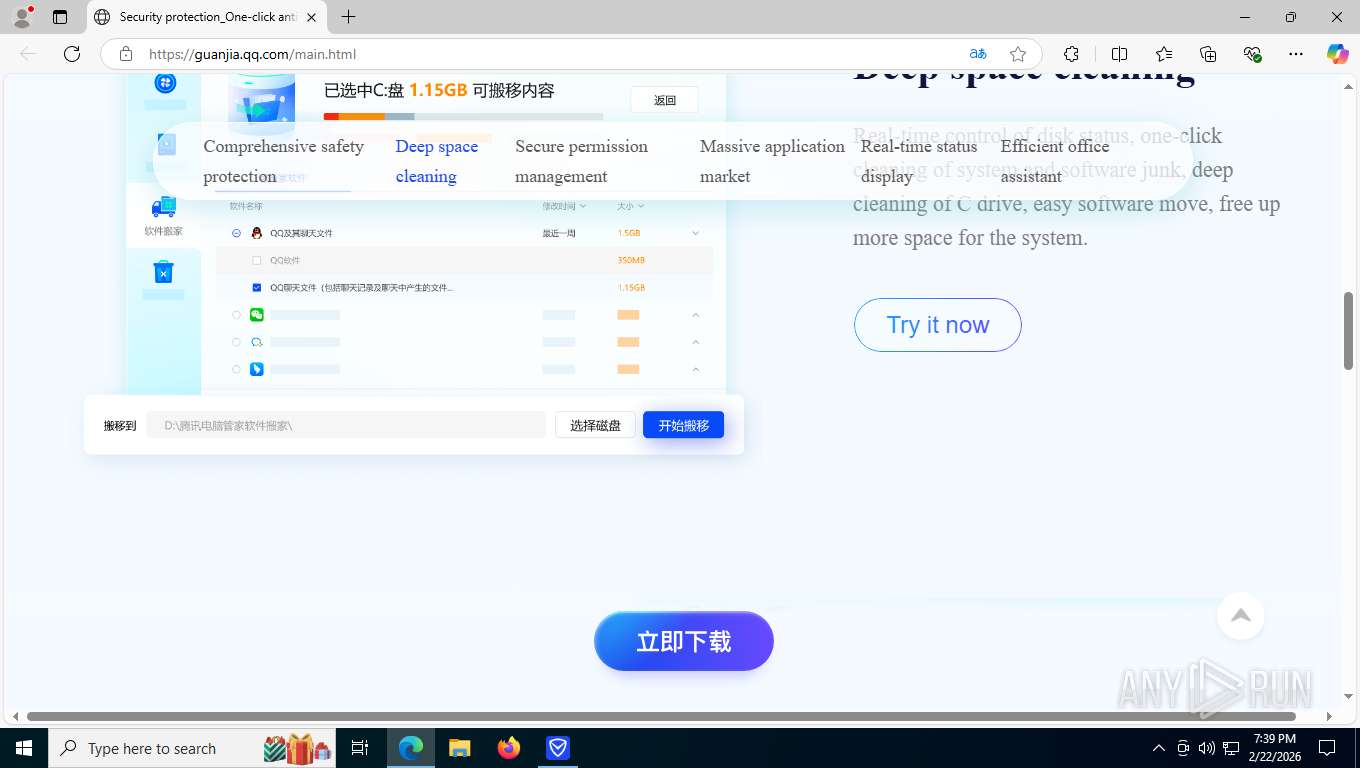1360x768 pixels.
Task: Click the disk usage progress bar
Action: click(x=463, y=117)
